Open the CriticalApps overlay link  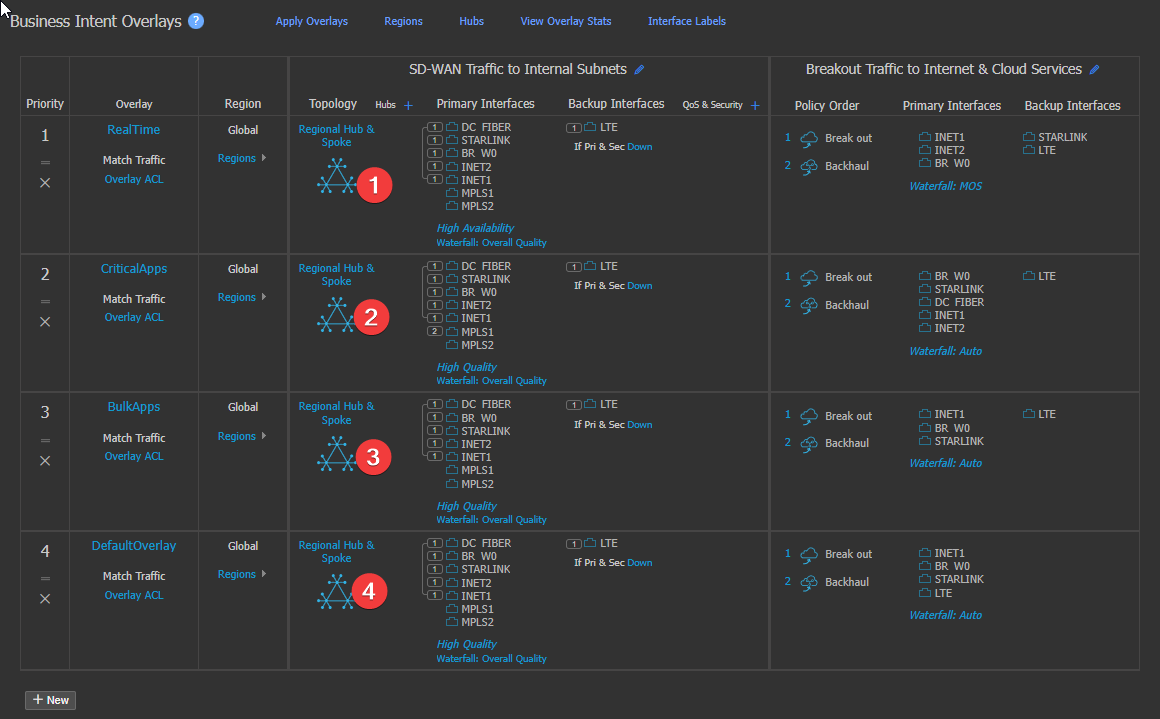click(134, 269)
